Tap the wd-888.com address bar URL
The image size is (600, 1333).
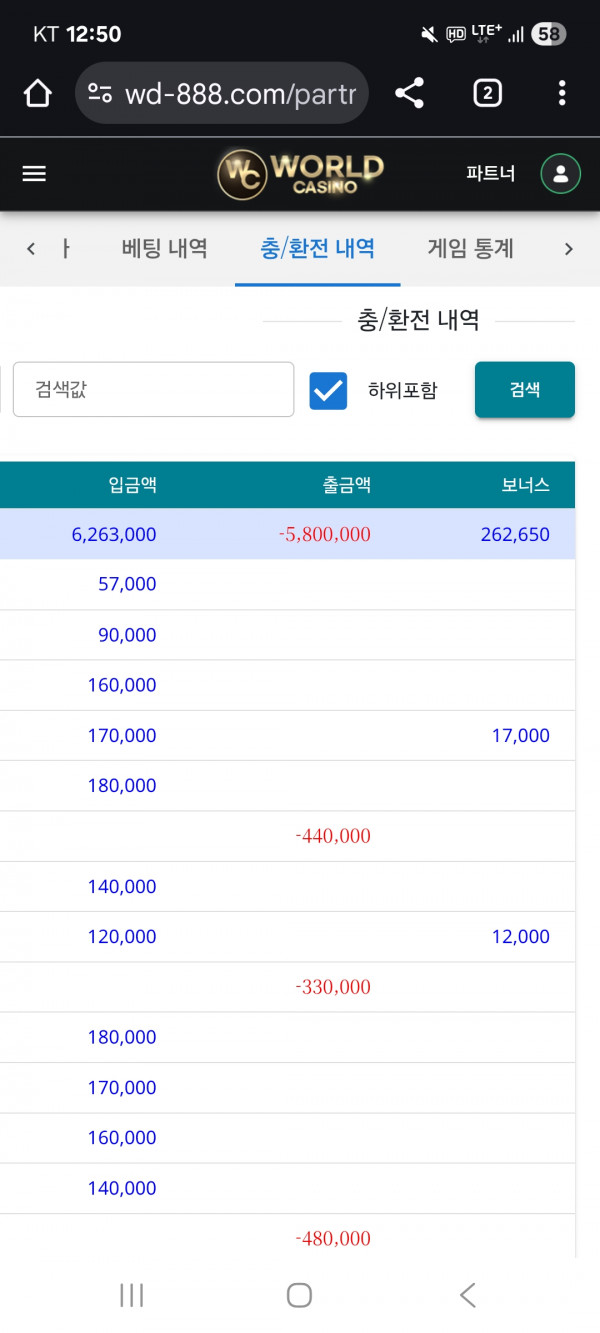click(x=240, y=94)
